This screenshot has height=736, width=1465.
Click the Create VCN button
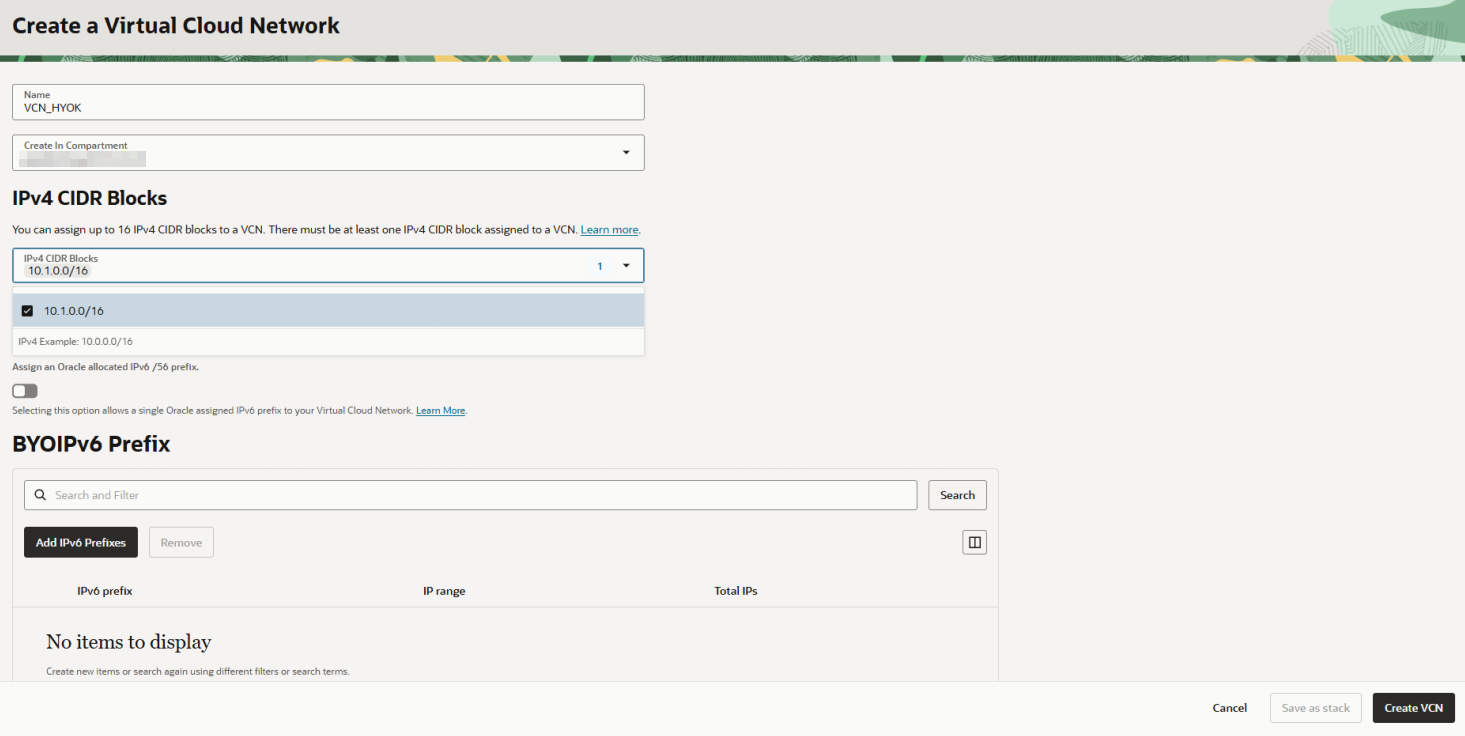tap(1413, 708)
